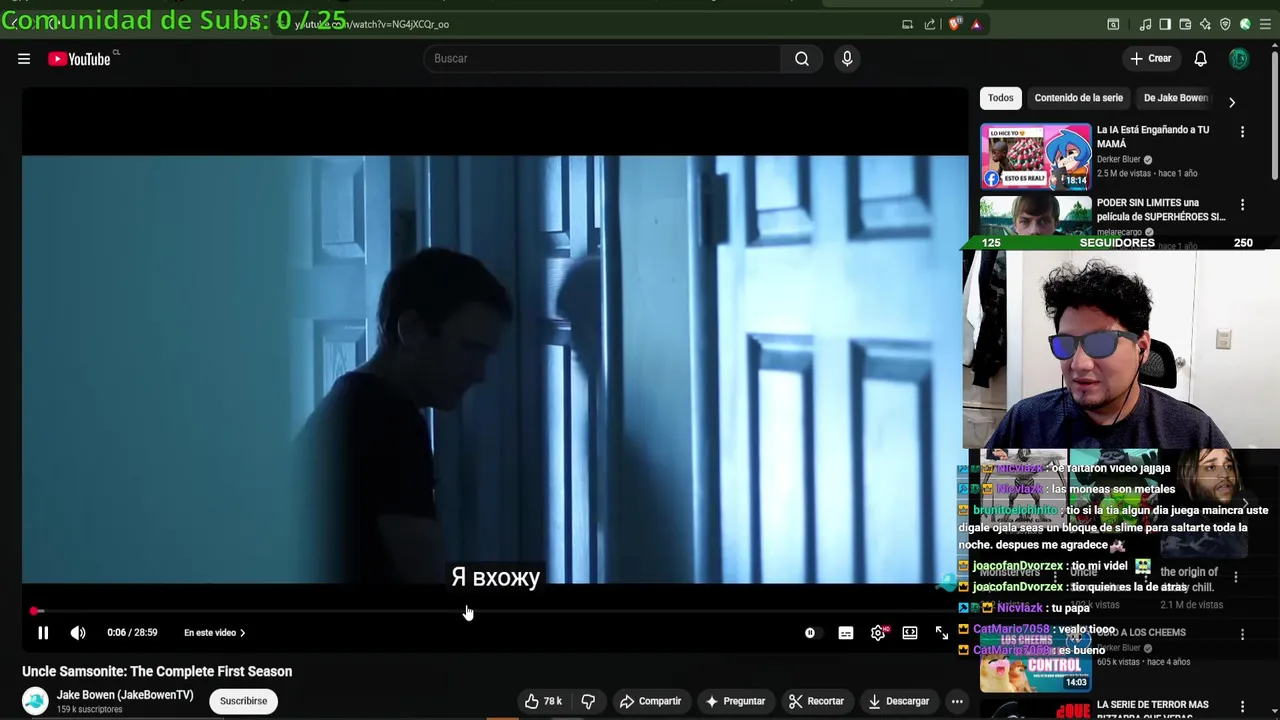Click the search magnifier button
The height and width of the screenshot is (720, 1280).
pyautogui.click(x=802, y=59)
